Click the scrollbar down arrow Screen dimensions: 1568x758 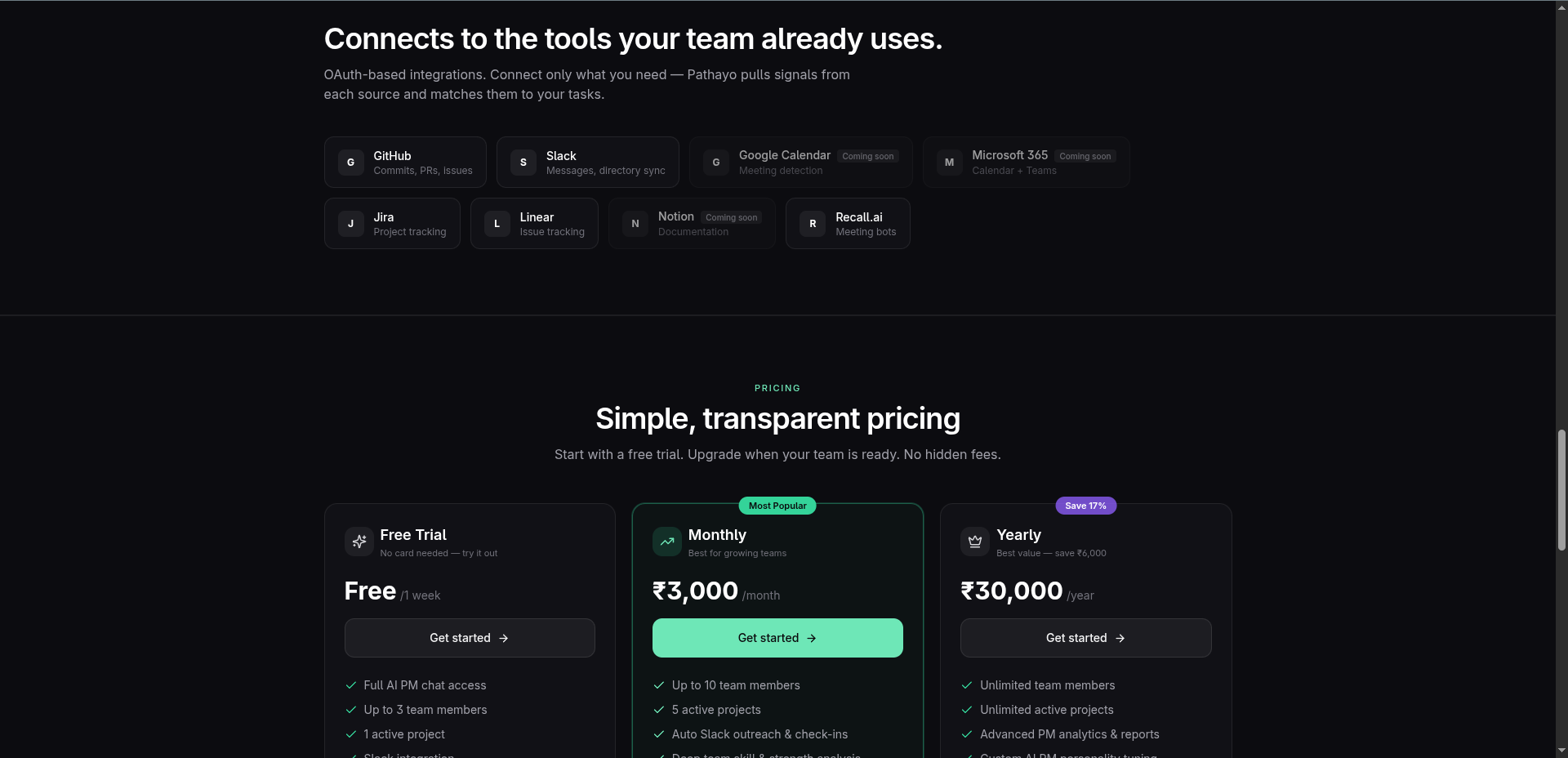tap(1561, 751)
